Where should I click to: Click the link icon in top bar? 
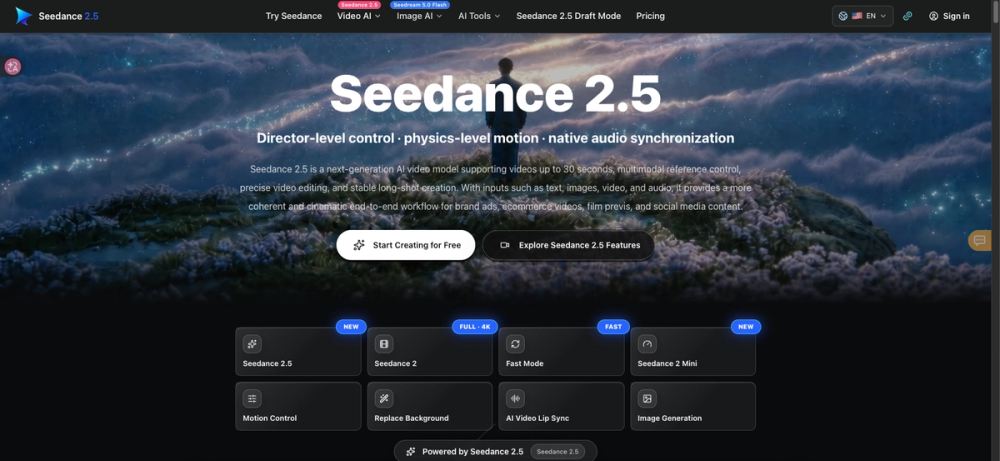[908, 16]
